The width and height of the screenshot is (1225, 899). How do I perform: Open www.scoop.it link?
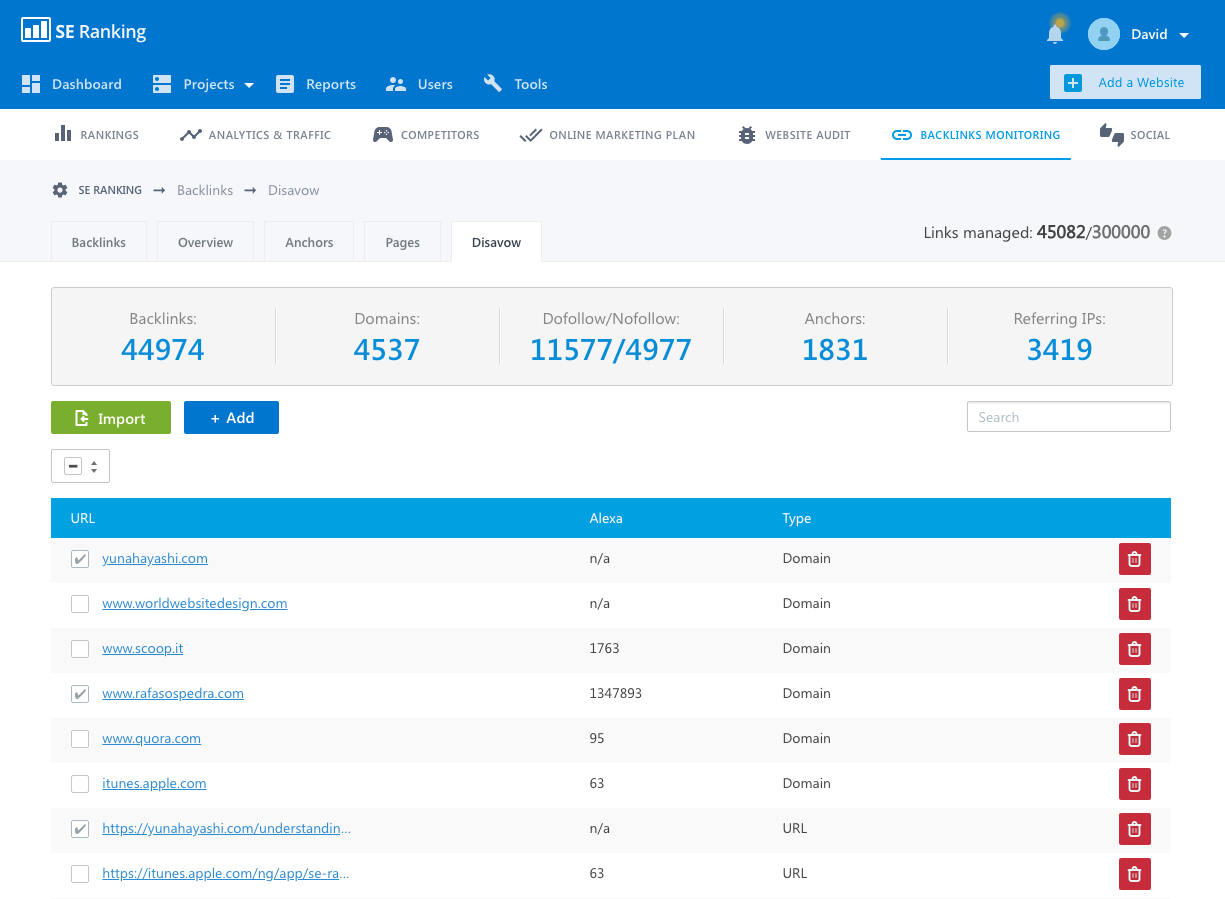142,648
